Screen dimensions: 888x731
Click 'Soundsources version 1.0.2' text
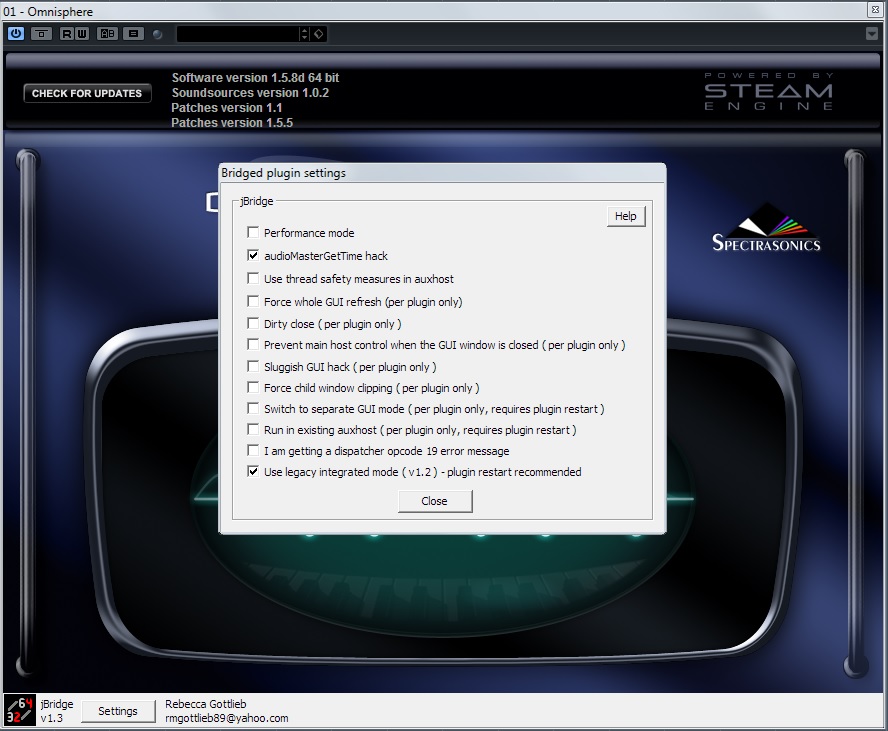[250, 93]
